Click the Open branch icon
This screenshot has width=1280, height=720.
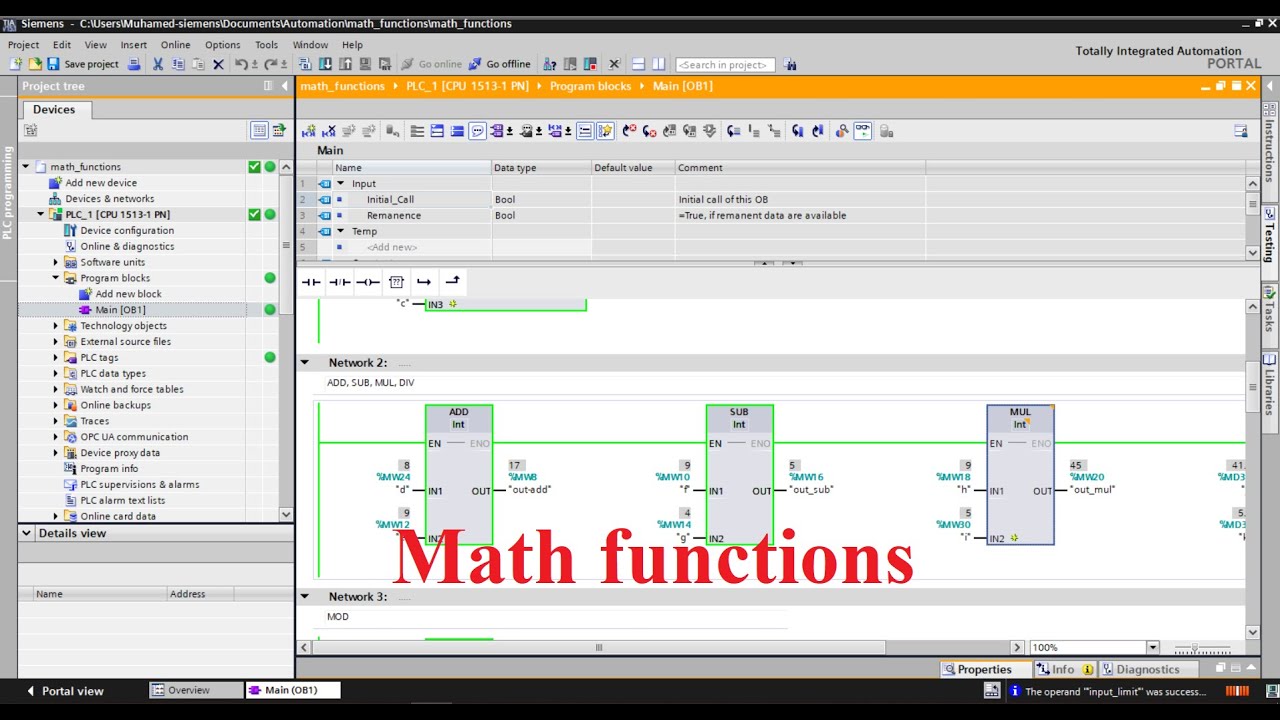point(424,282)
